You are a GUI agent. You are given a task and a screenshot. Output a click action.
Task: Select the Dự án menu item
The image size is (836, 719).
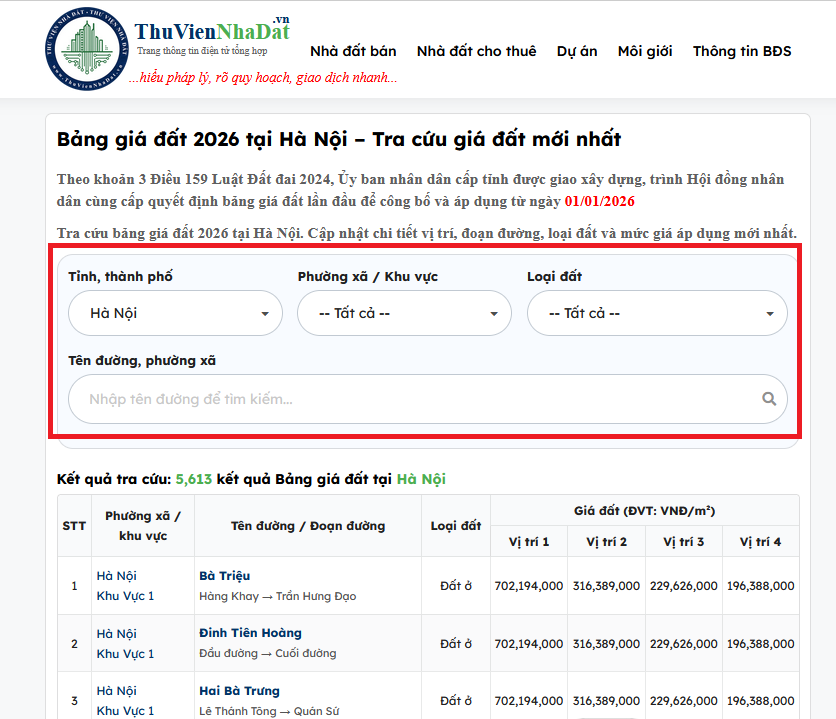point(577,51)
